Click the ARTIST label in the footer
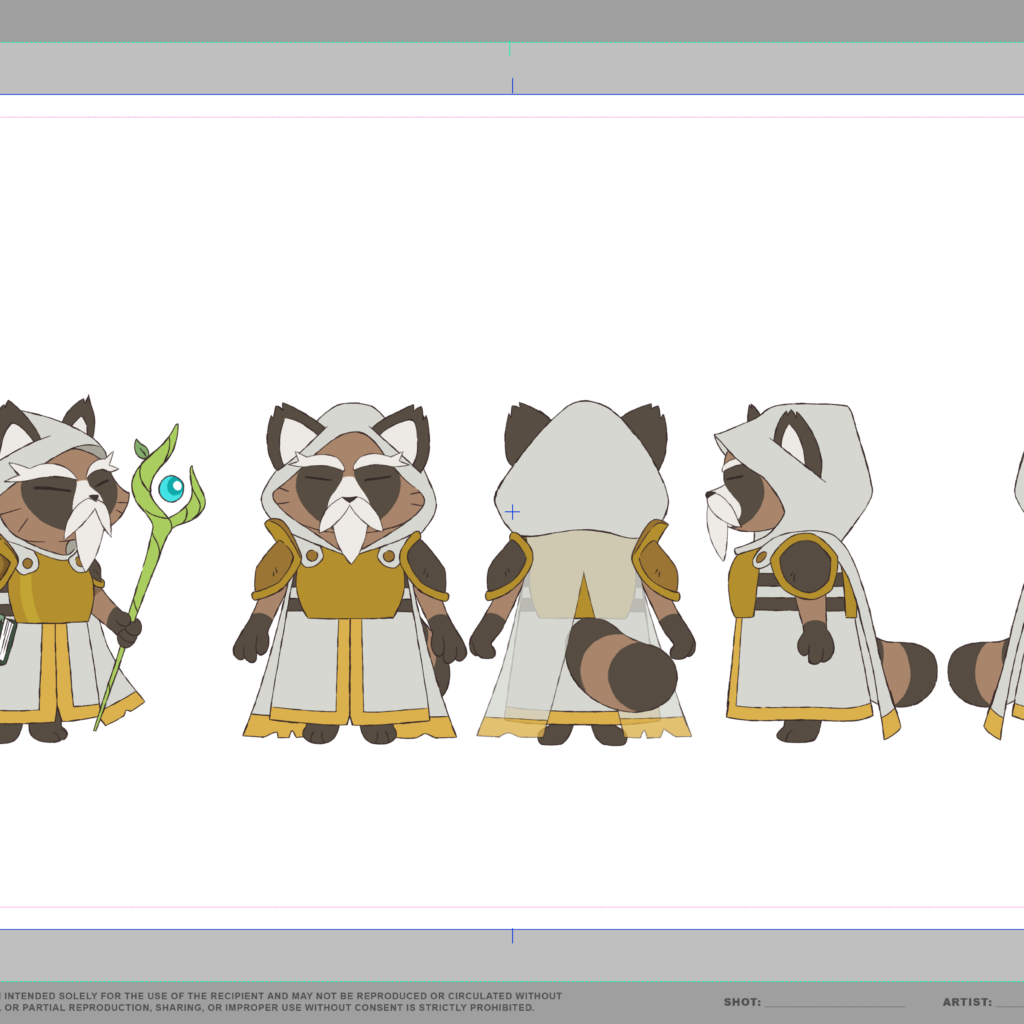 [966, 1002]
